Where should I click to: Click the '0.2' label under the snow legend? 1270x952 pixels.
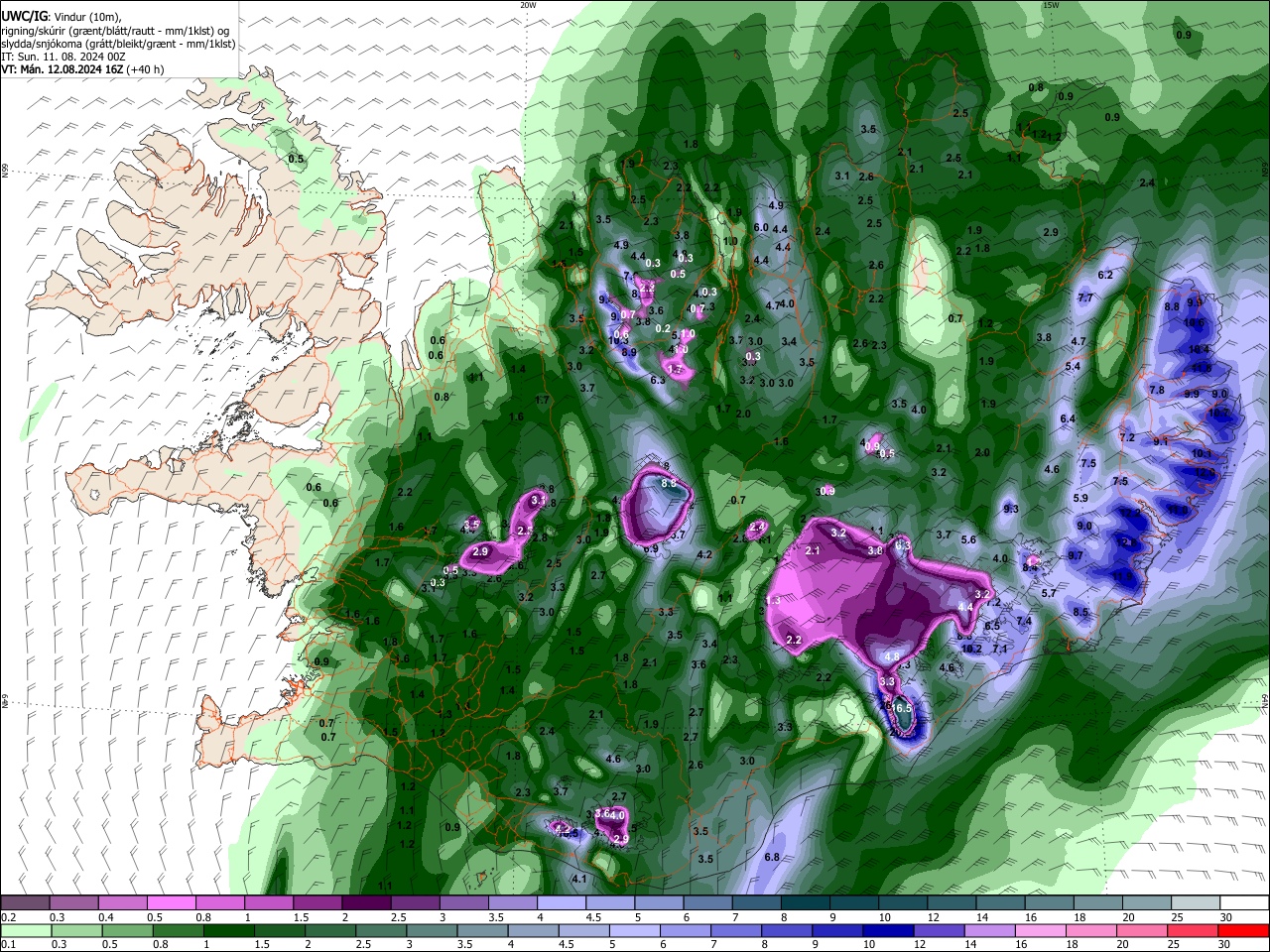pyautogui.click(x=8, y=917)
